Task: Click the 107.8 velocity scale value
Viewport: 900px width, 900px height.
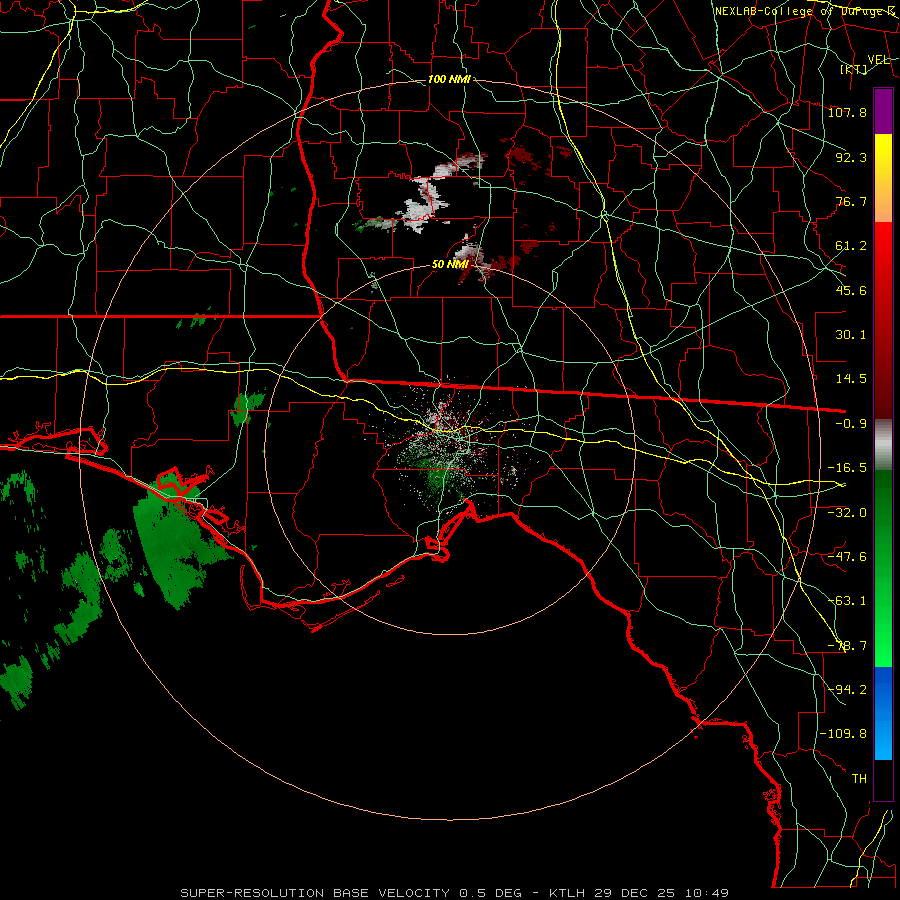Action: (847, 112)
